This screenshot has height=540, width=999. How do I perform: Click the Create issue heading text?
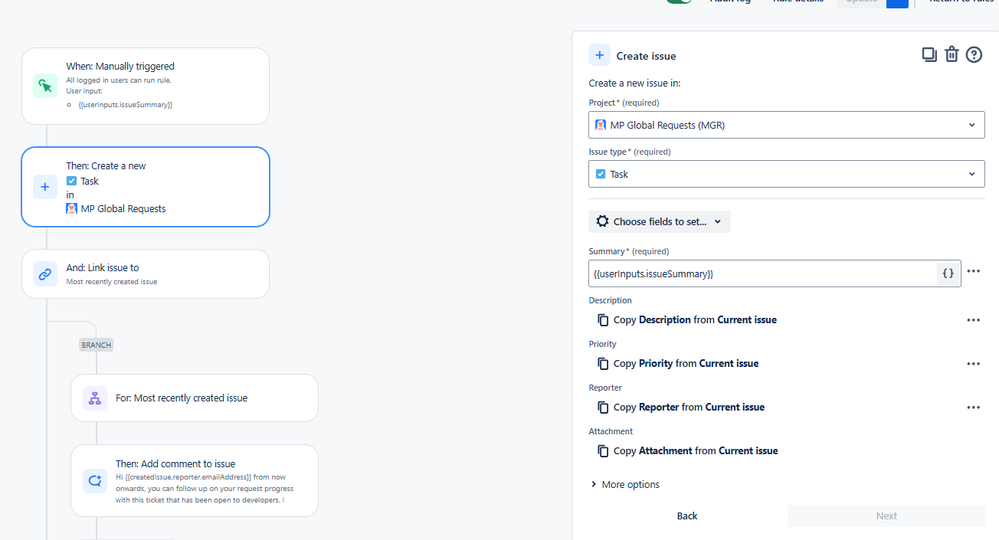[646, 56]
